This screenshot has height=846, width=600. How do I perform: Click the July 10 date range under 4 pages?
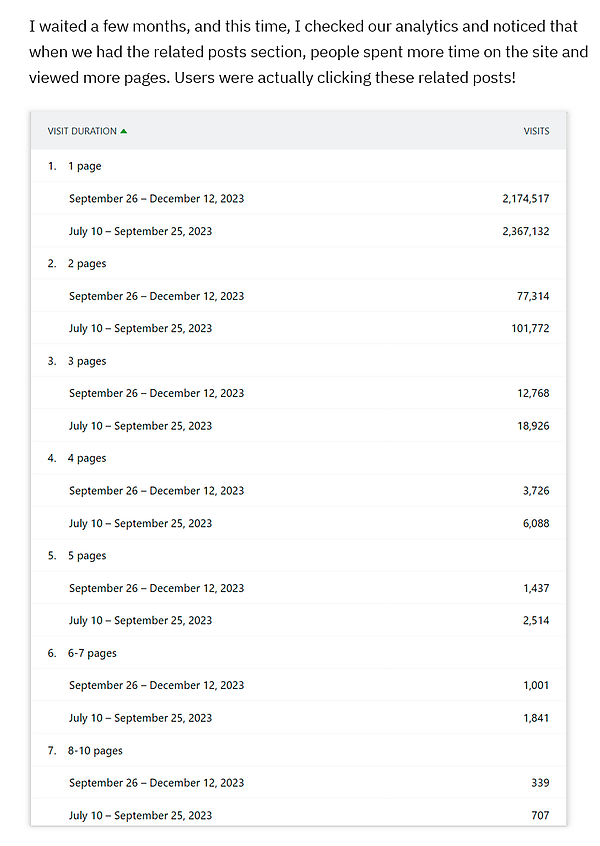tap(140, 523)
